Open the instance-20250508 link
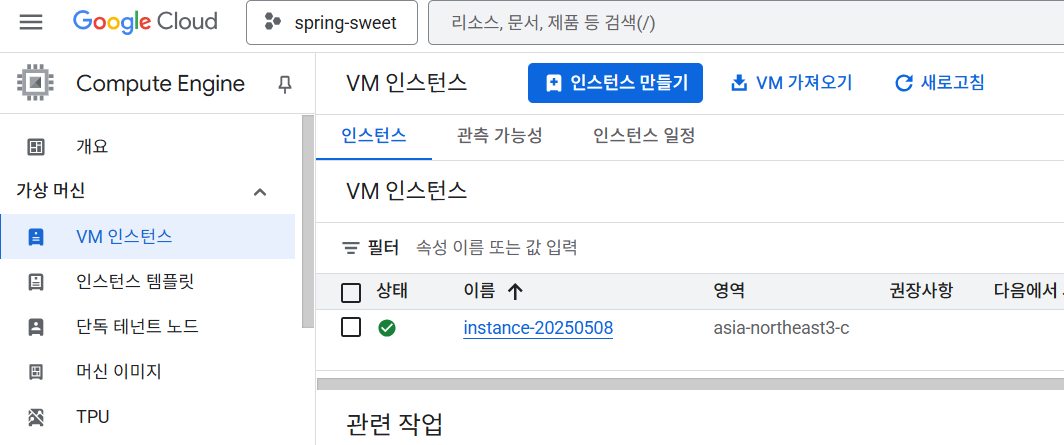This screenshot has height=445, width=1064. coord(538,328)
